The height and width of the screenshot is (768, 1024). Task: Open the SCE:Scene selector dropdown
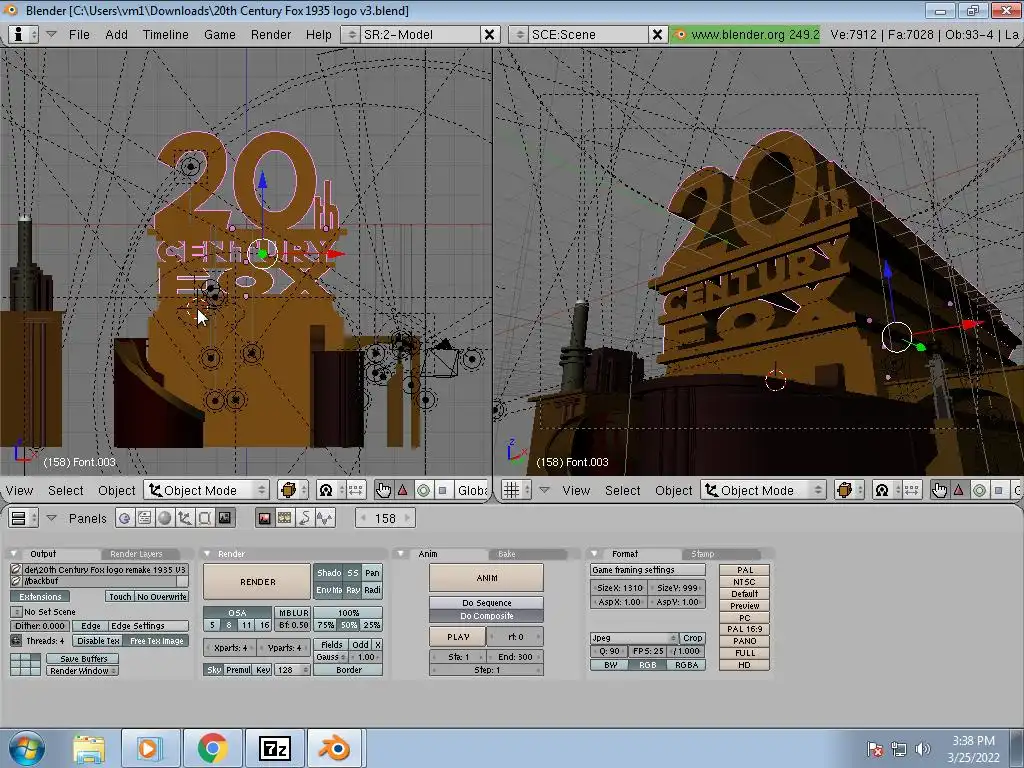(x=518, y=35)
